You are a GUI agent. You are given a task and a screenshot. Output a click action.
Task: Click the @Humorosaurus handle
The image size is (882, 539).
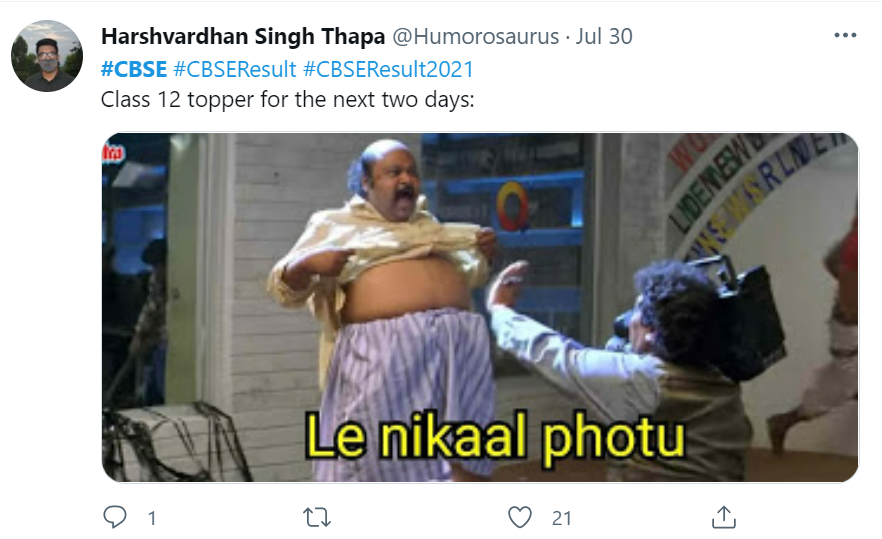tap(475, 37)
